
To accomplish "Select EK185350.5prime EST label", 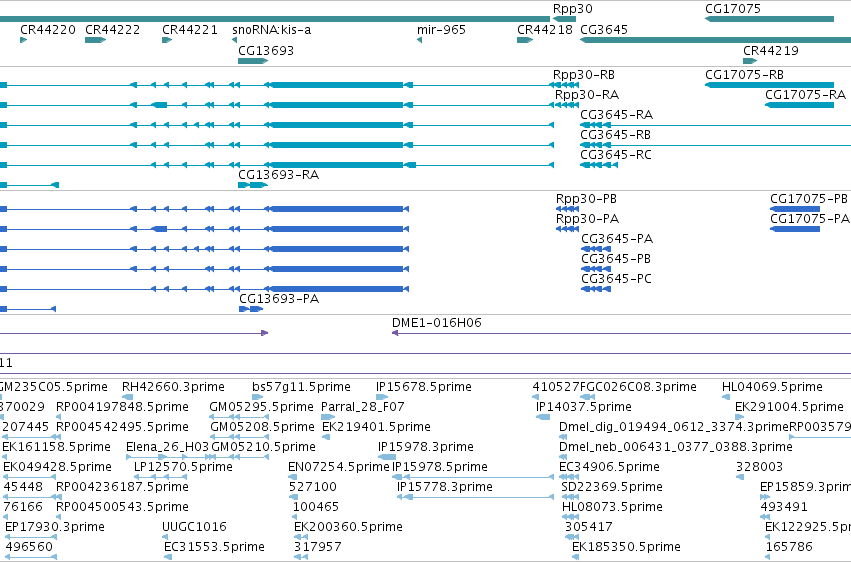I will pyautogui.click(x=626, y=548).
